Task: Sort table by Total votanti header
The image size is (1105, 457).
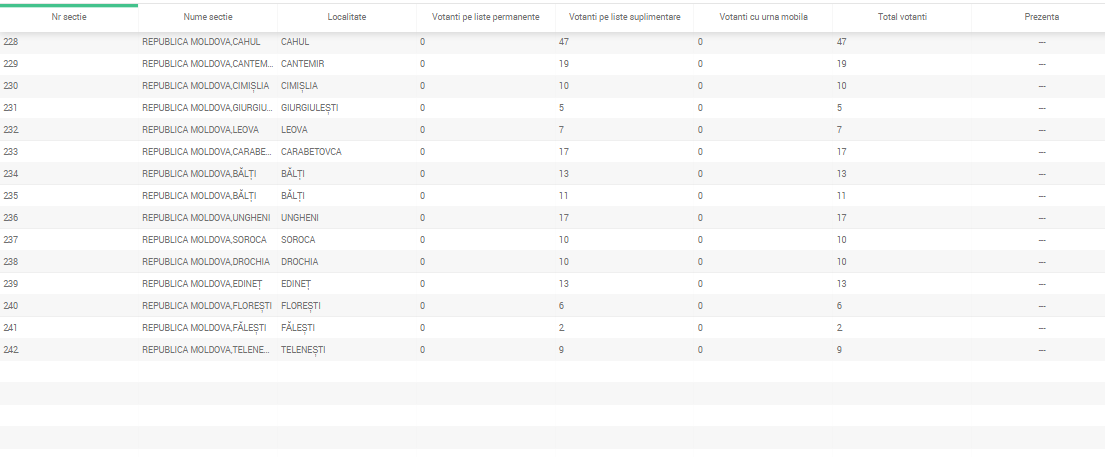Action: tap(902, 17)
